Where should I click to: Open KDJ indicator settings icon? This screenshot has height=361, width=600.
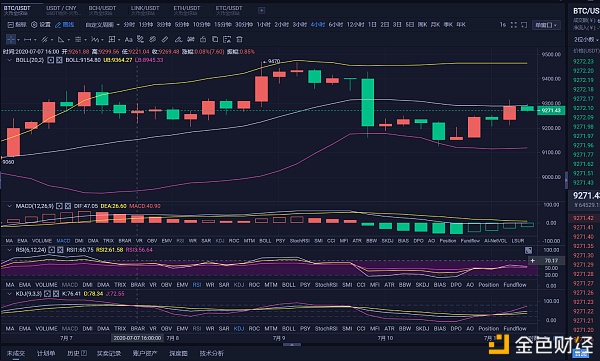pyautogui.click(x=47, y=294)
